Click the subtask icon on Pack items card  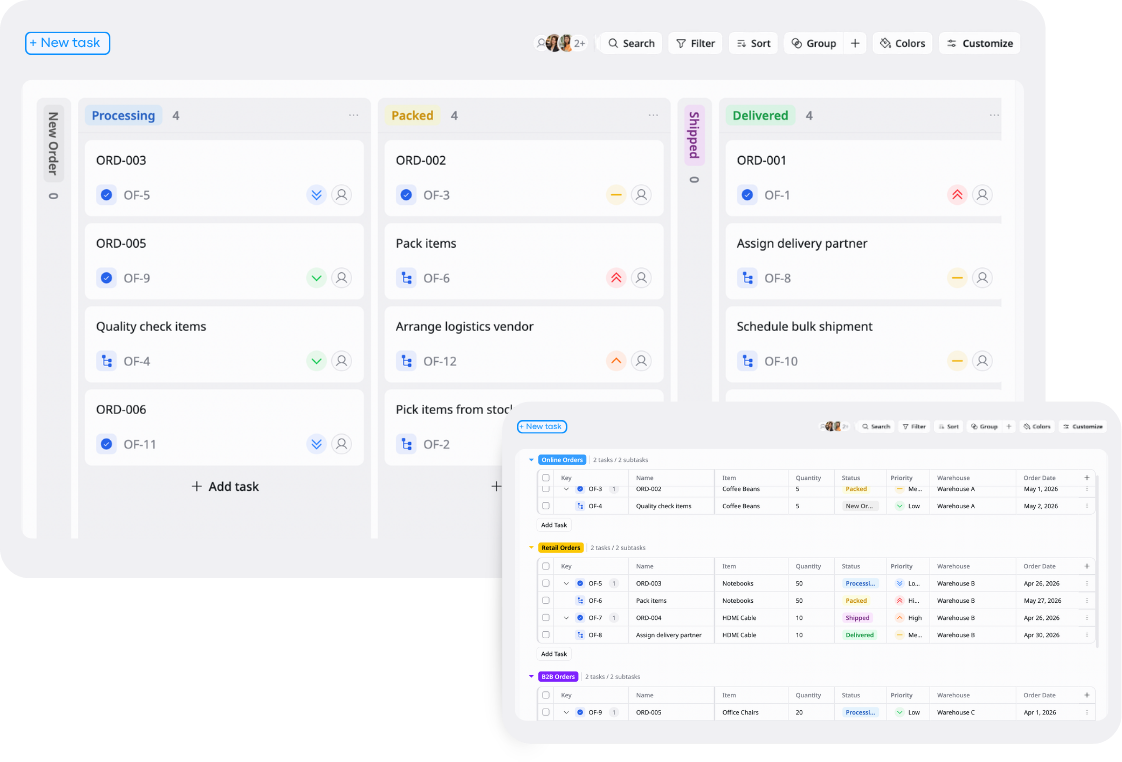coord(406,278)
